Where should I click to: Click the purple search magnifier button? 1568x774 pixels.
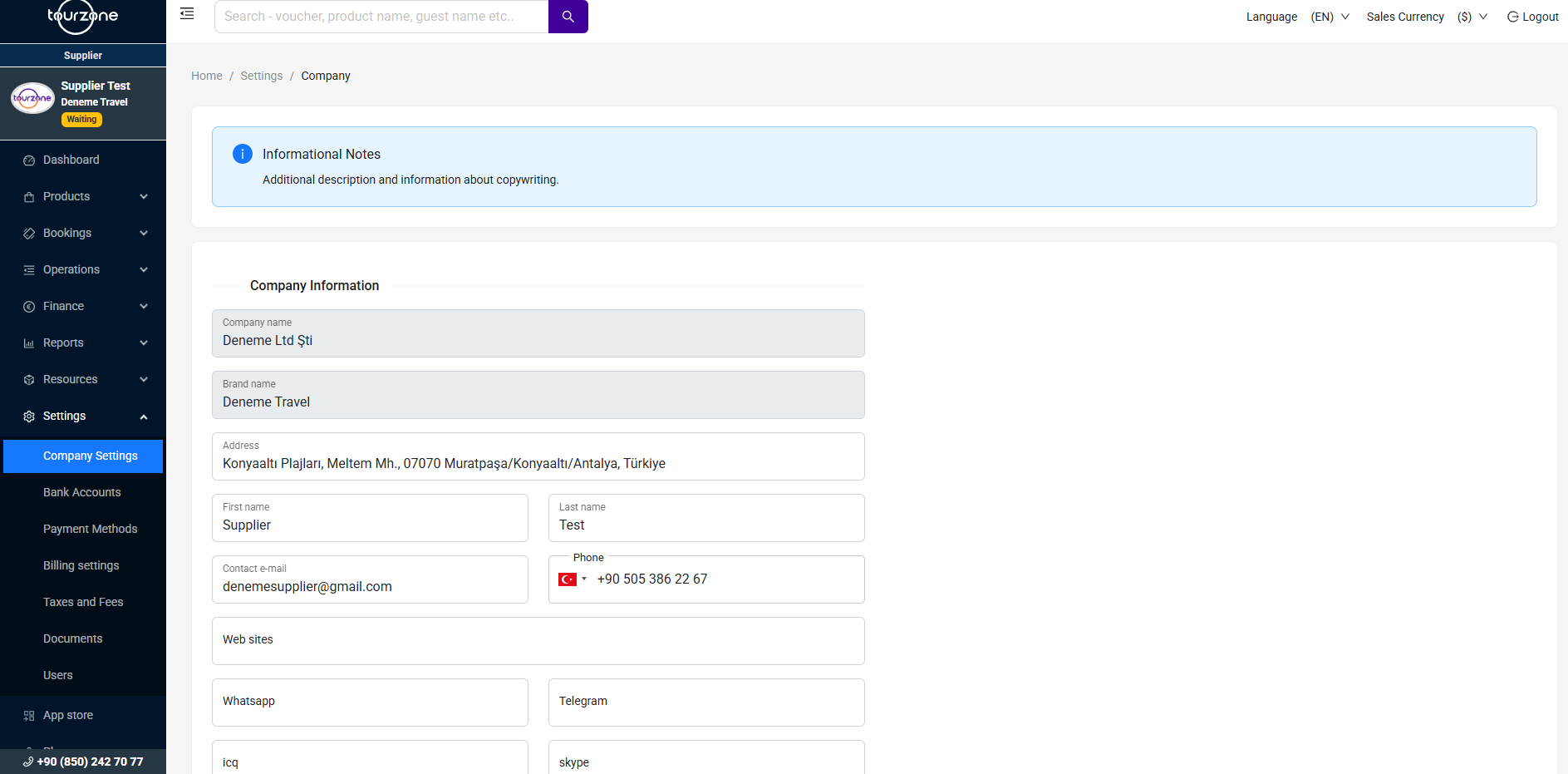[x=568, y=17]
